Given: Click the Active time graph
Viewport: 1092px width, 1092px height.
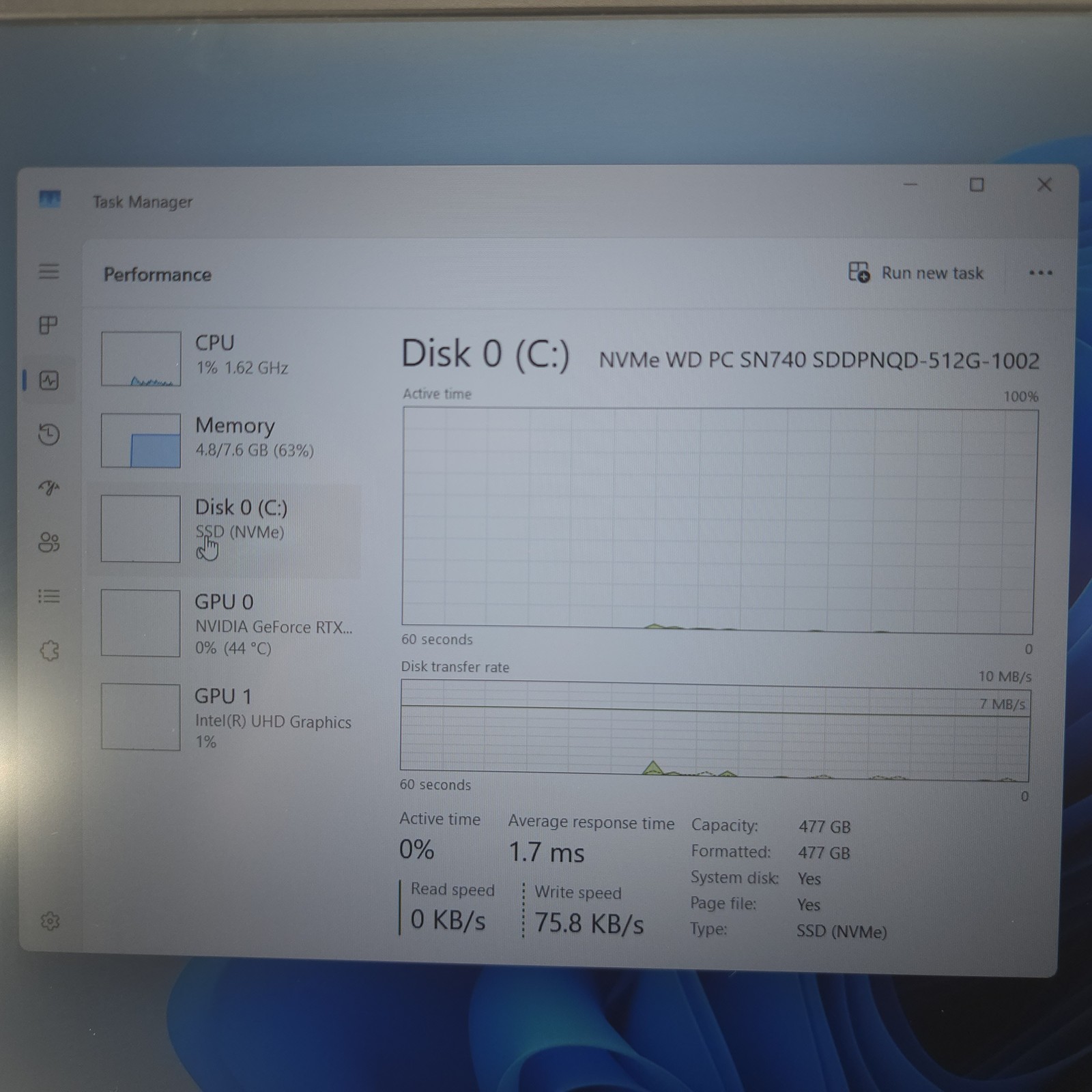Looking at the screenshot, I should [719, 520].
